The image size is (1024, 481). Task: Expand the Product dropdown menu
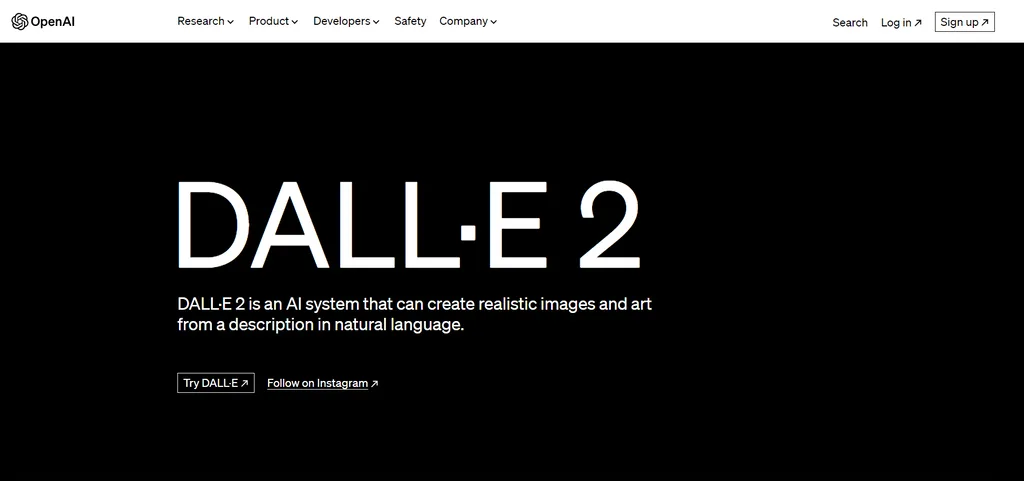click(x=273, y=21)
